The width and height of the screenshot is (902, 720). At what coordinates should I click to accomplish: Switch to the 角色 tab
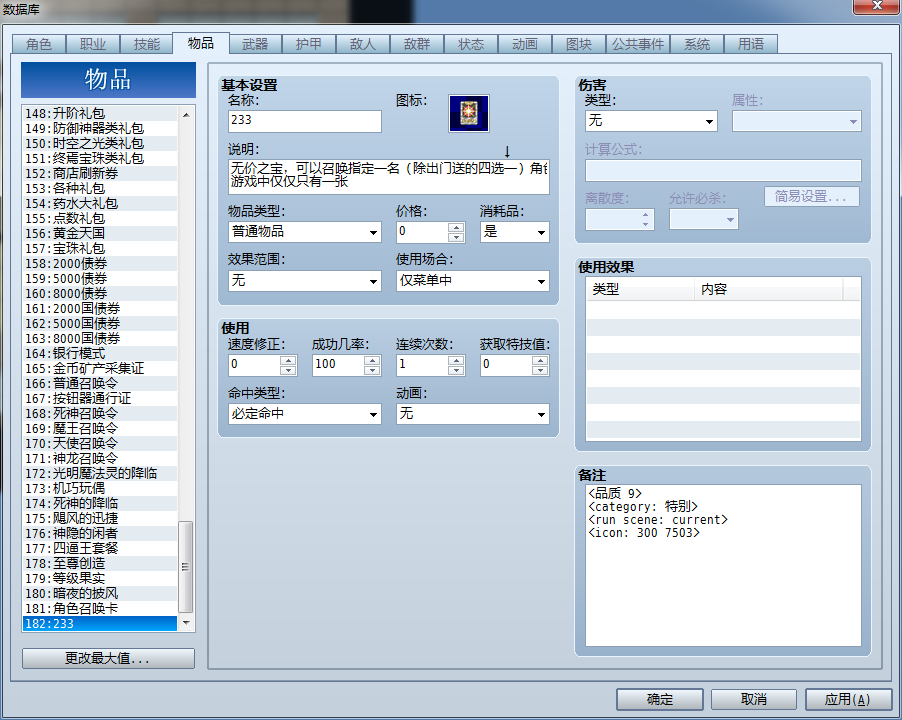point(39,44)
